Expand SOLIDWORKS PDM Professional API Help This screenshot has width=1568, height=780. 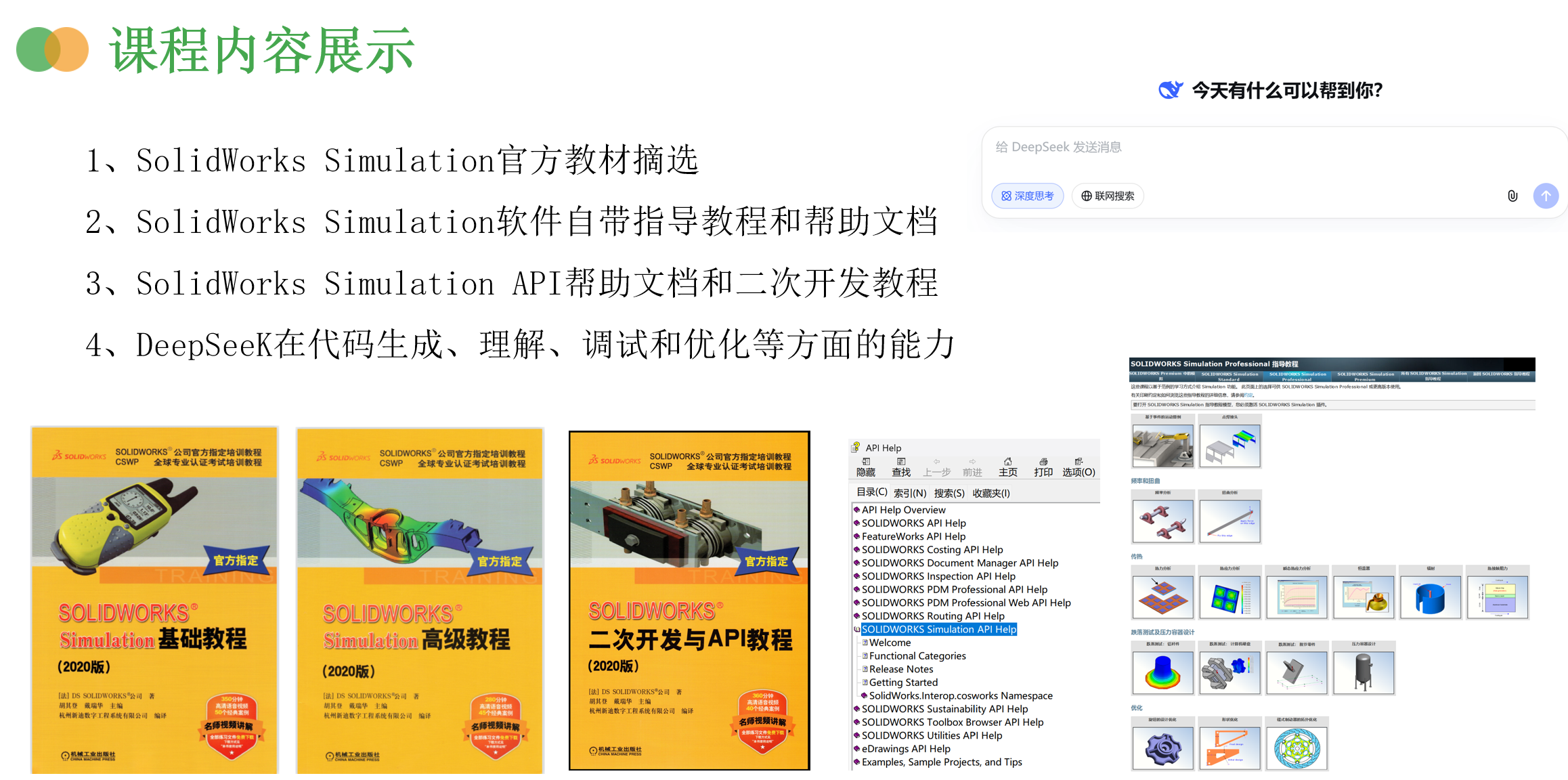tap(856, 589)
